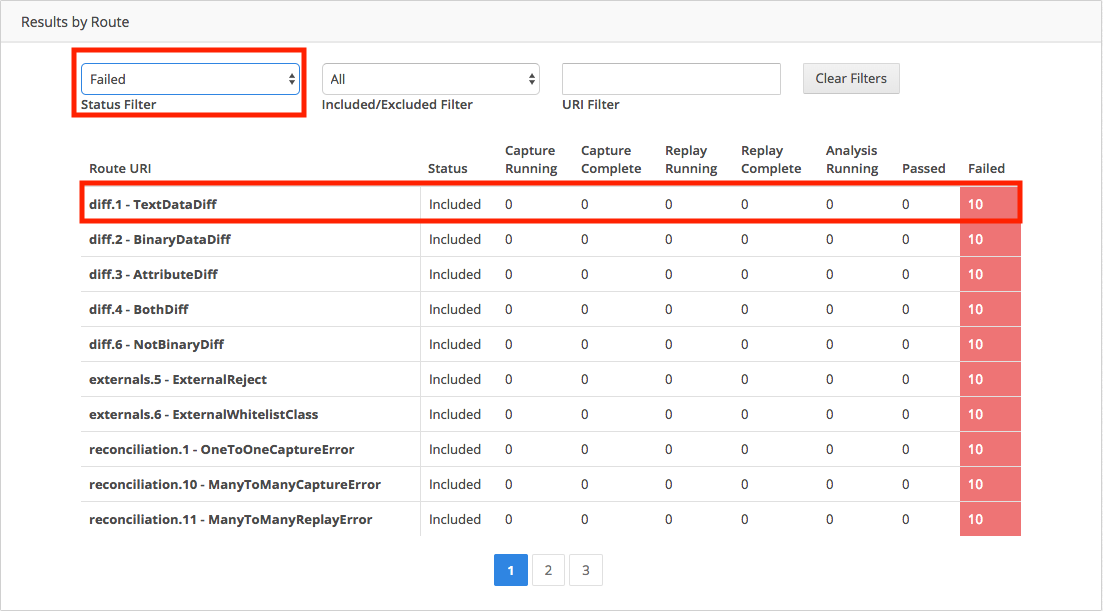Click the Failed count for reconciliation.1 - OneToOneCaptureError

pyautogui.click(x=990, y=449)
